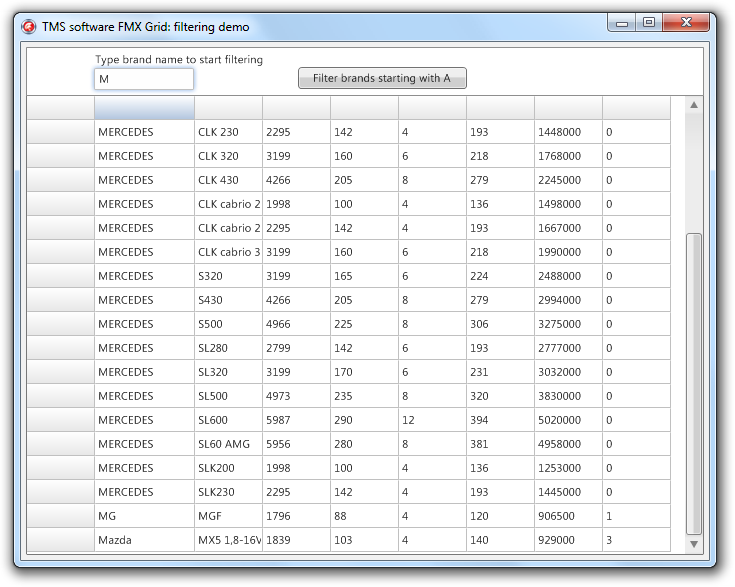Select the value '3275000'
735x587 pixels.
tap(568, 324)
